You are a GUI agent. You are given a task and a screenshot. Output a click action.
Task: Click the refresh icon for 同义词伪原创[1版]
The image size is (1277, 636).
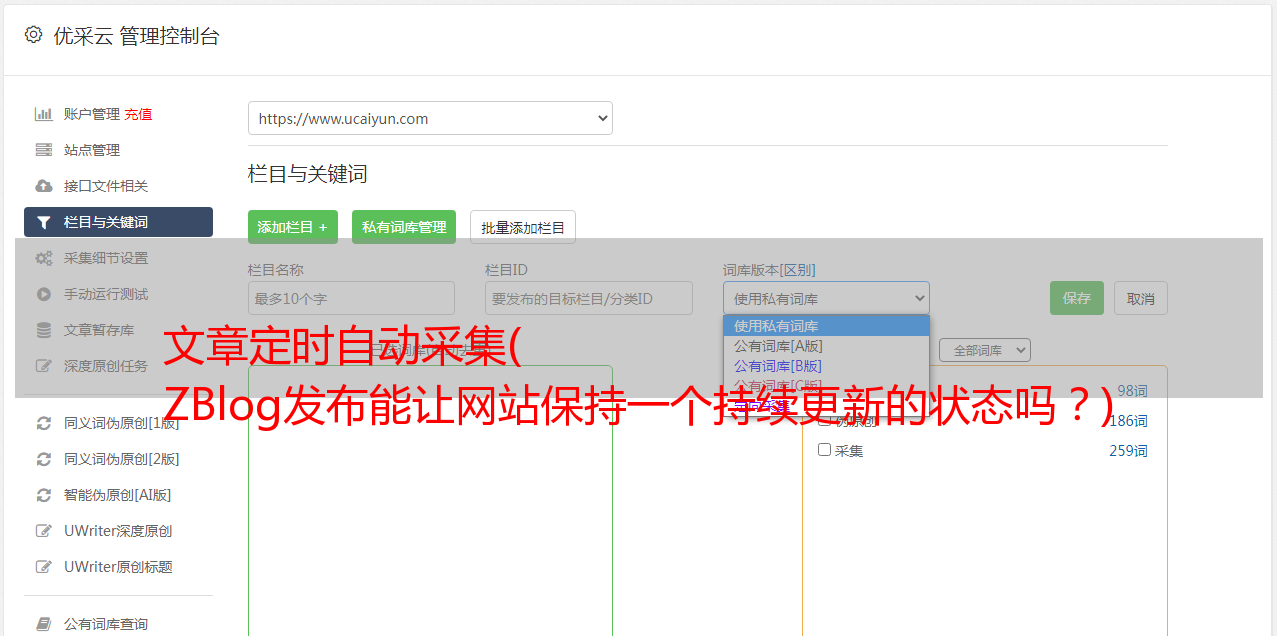click(x=43, y=423)
